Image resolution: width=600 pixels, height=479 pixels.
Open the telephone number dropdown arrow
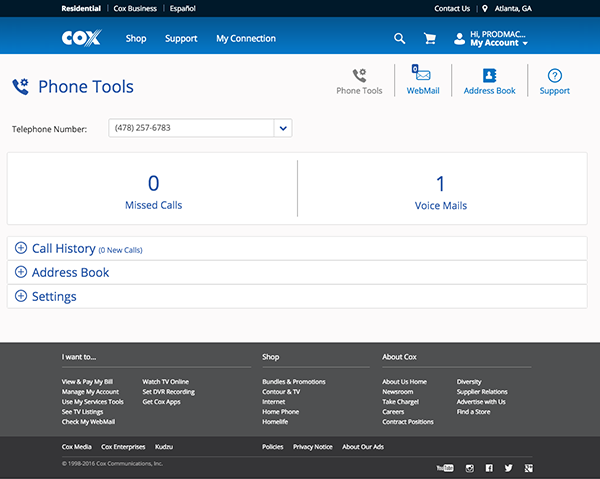point(283,128)
